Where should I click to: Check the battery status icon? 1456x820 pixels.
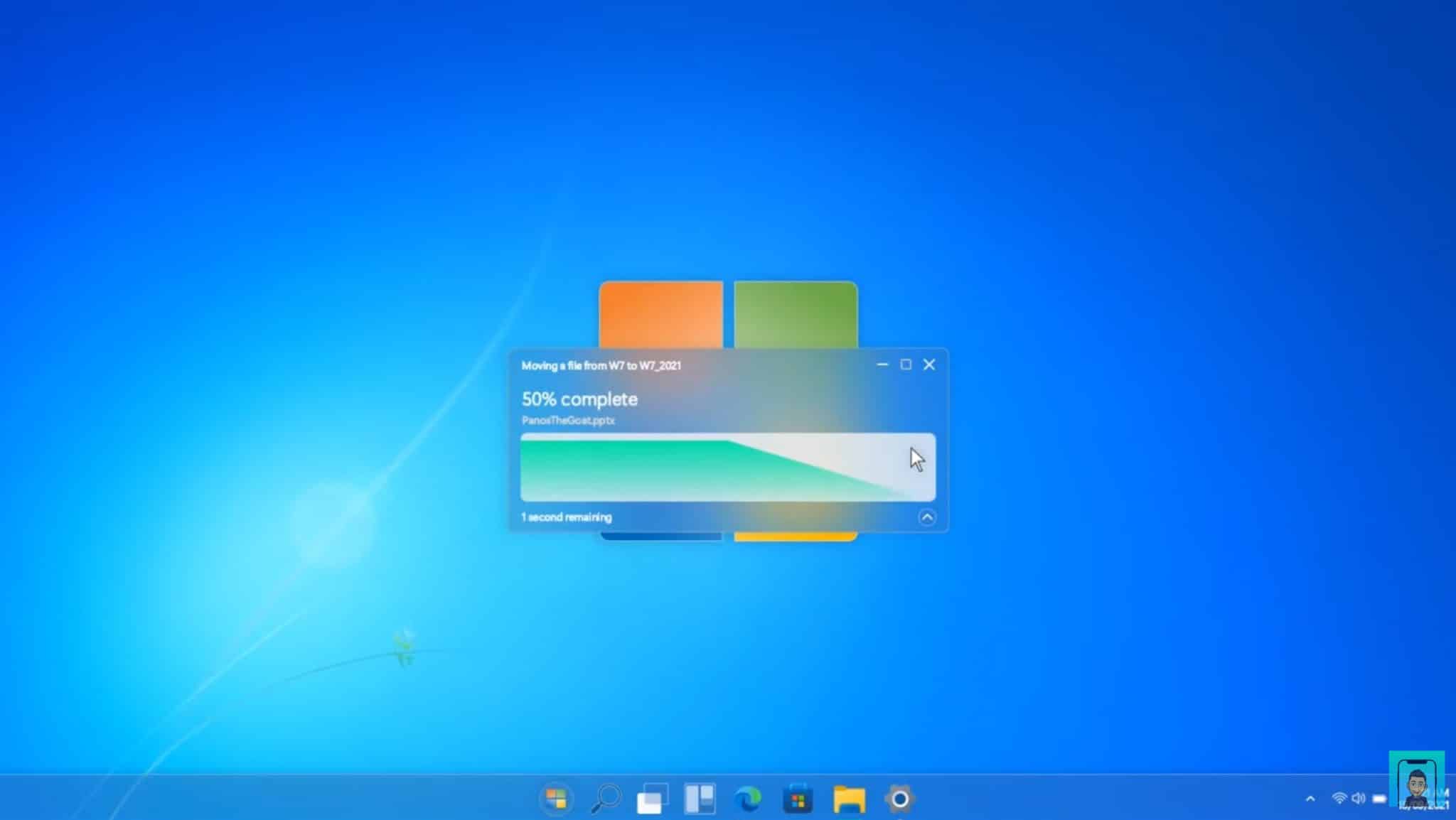1379,798
